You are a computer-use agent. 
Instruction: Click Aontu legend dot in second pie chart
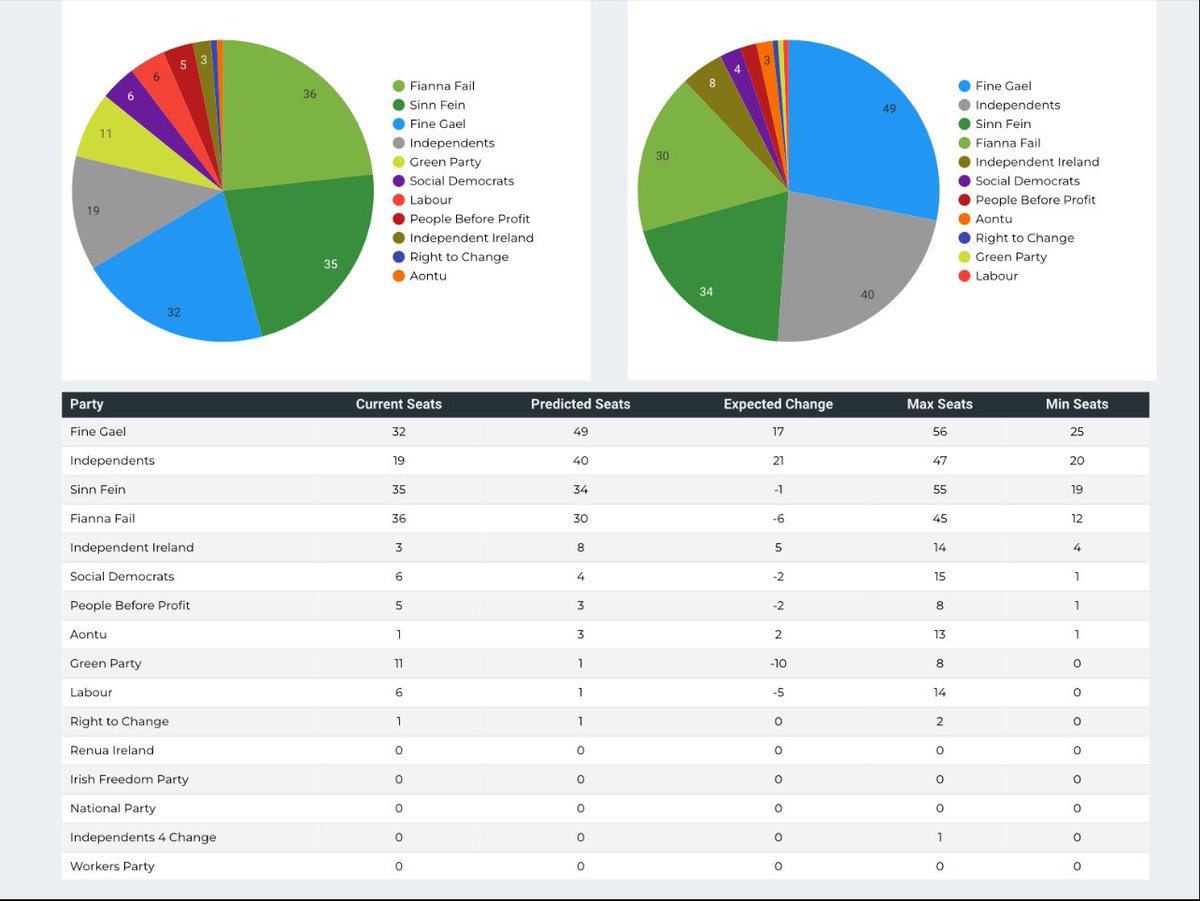[x=965, y=219]
